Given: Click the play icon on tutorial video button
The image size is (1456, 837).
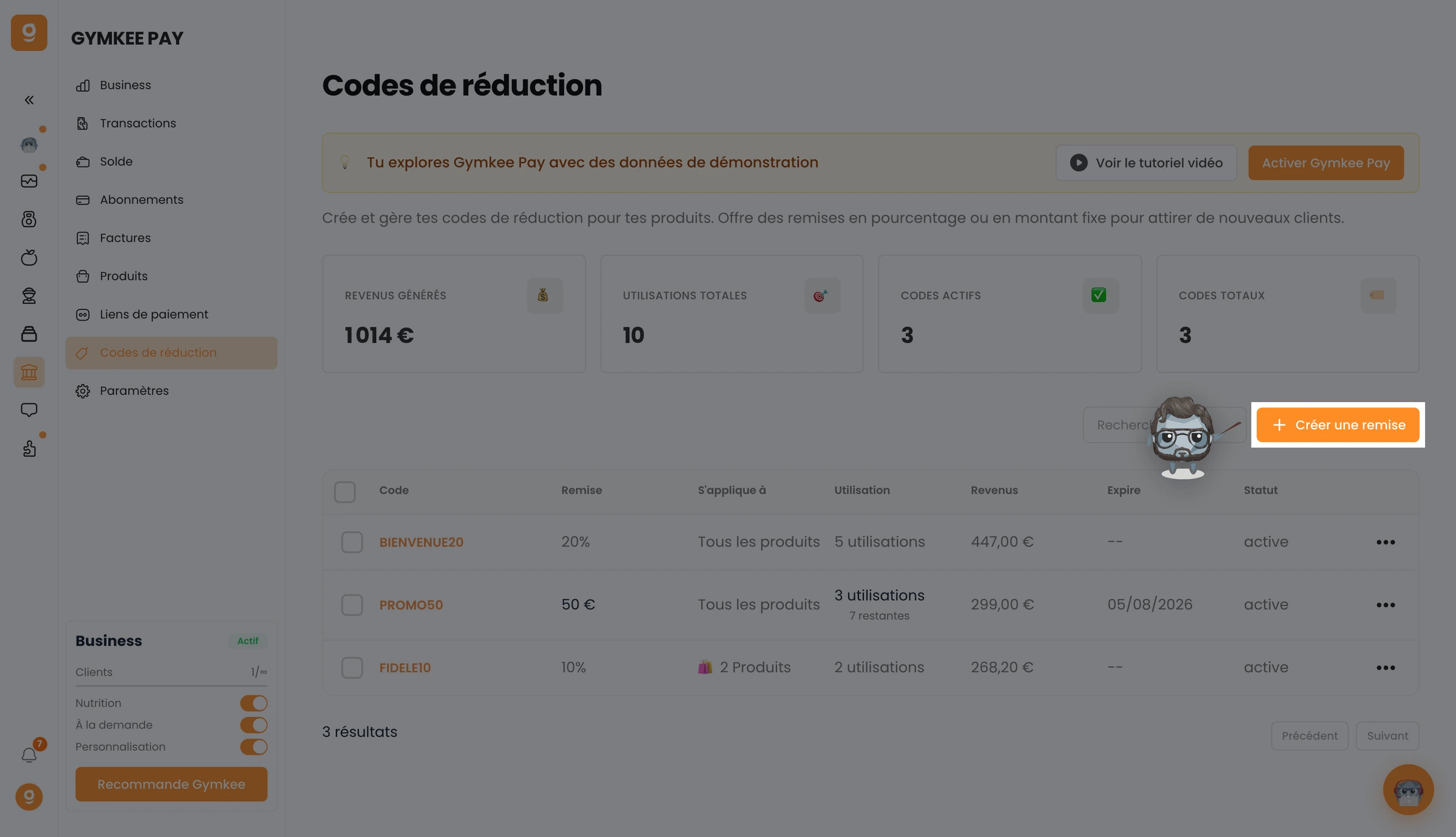Looking at the screenshot, I should click(1079, 163).
